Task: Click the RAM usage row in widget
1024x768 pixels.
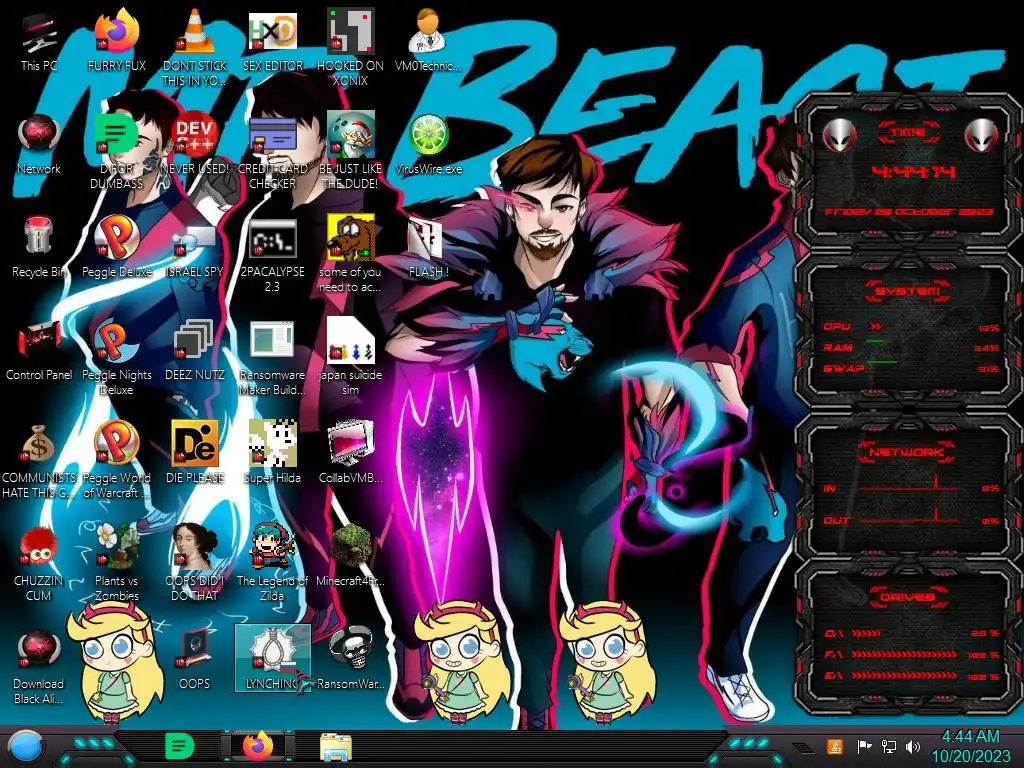Action: coord(910,348)
